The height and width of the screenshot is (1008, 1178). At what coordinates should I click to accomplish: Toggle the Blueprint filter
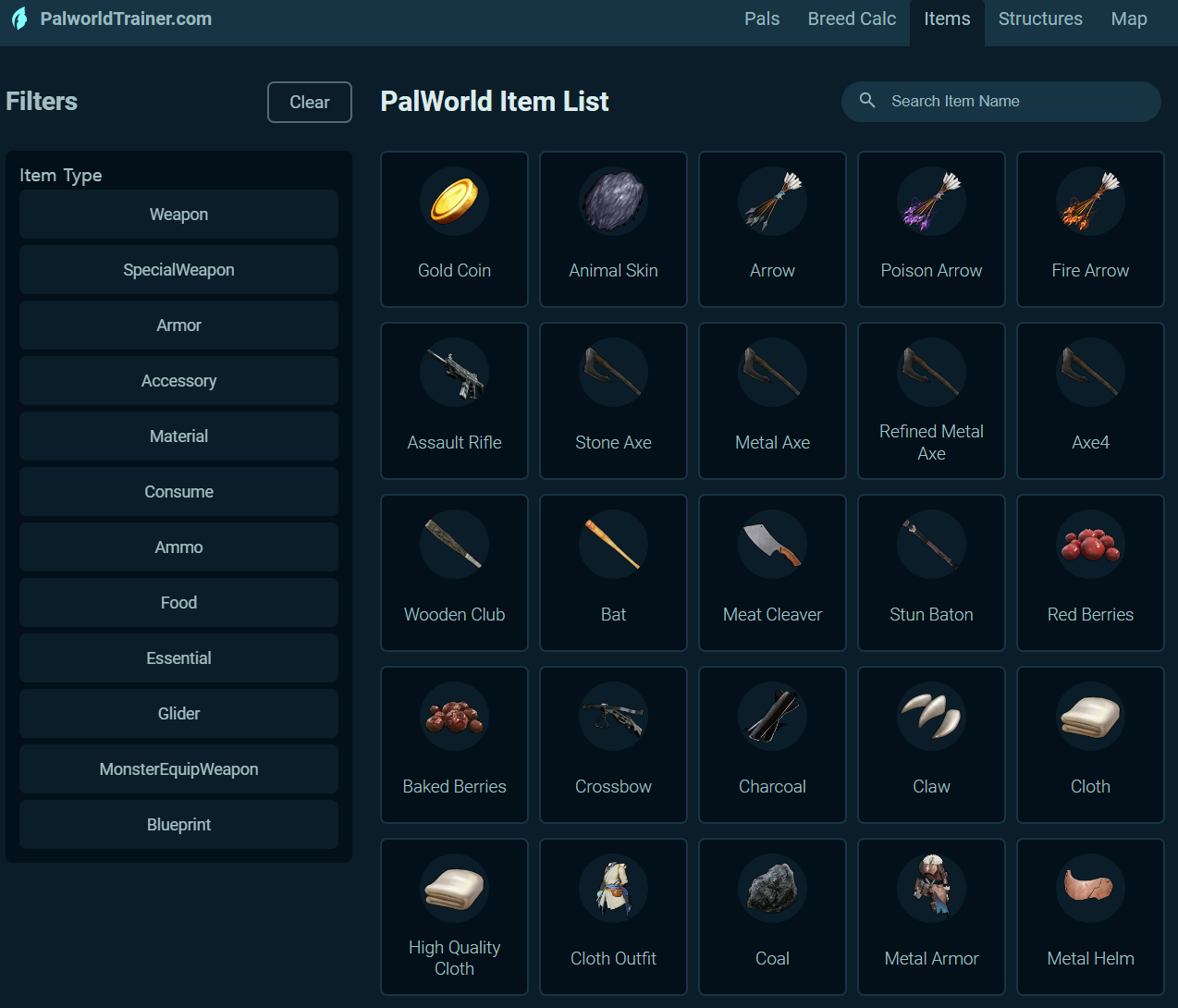point(178,825)
